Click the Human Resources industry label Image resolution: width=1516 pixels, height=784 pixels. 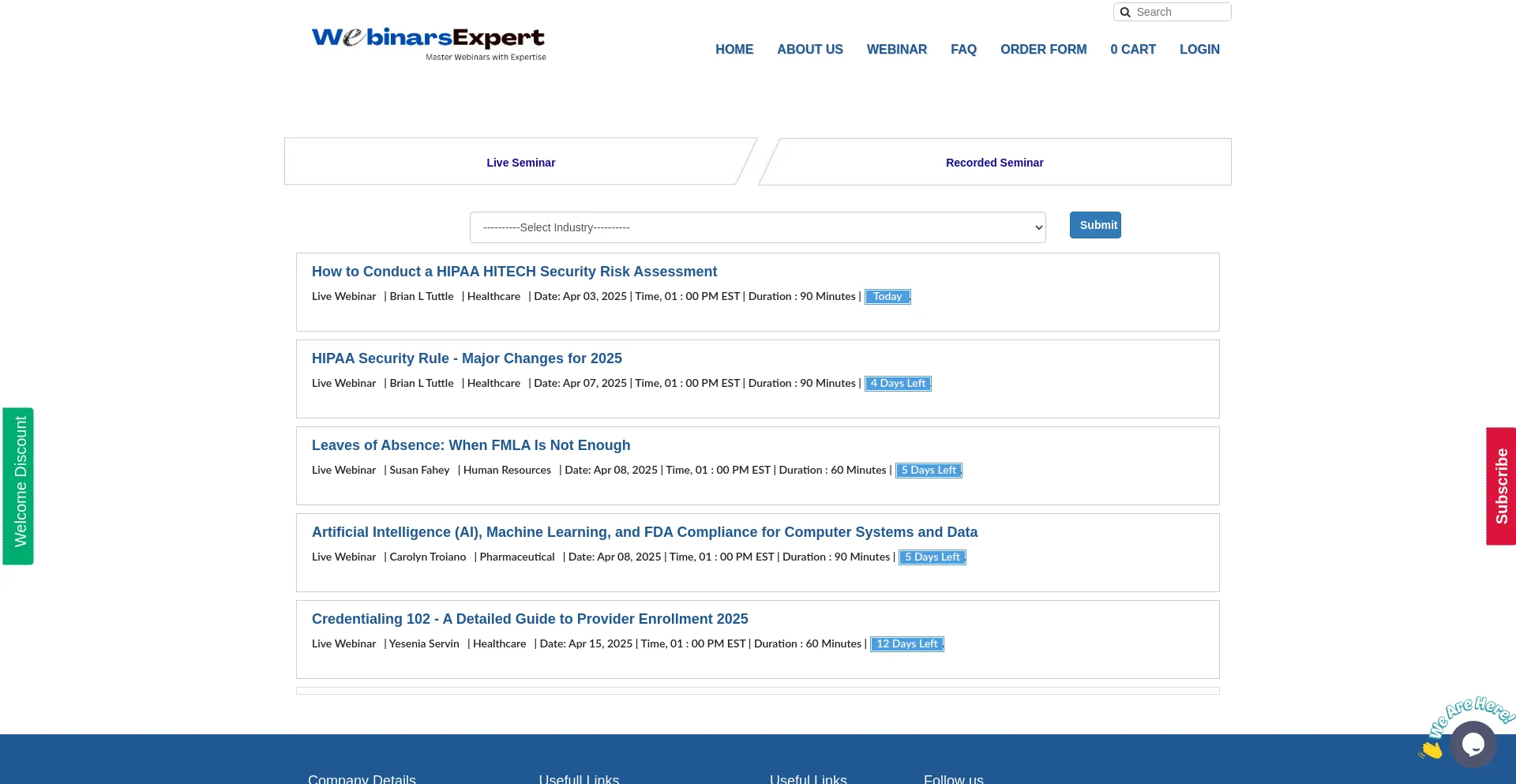click(507, 470)
